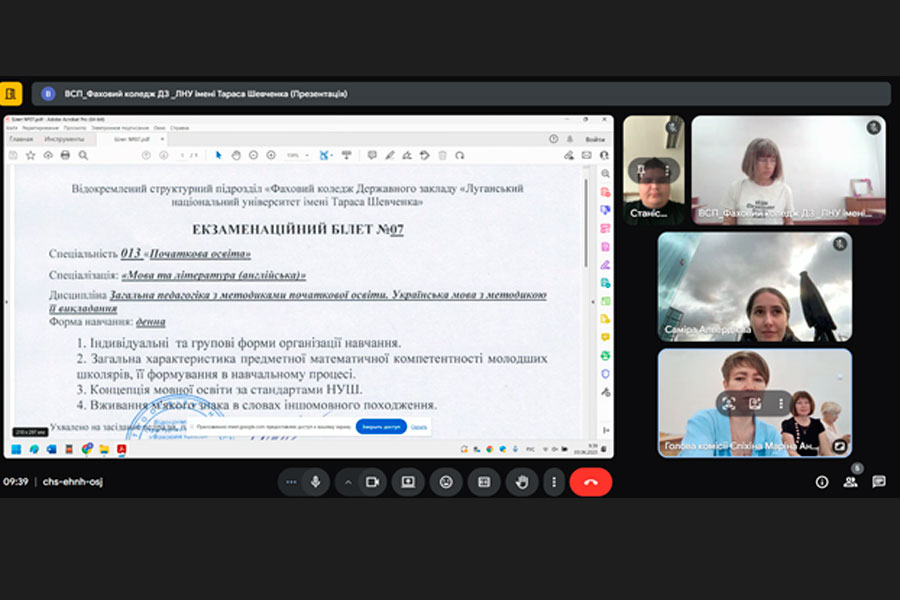This screenshot has height=600, width=900.
Task: Click the search magnifier in Acrobat toolbar
Action: click(83, 156)
